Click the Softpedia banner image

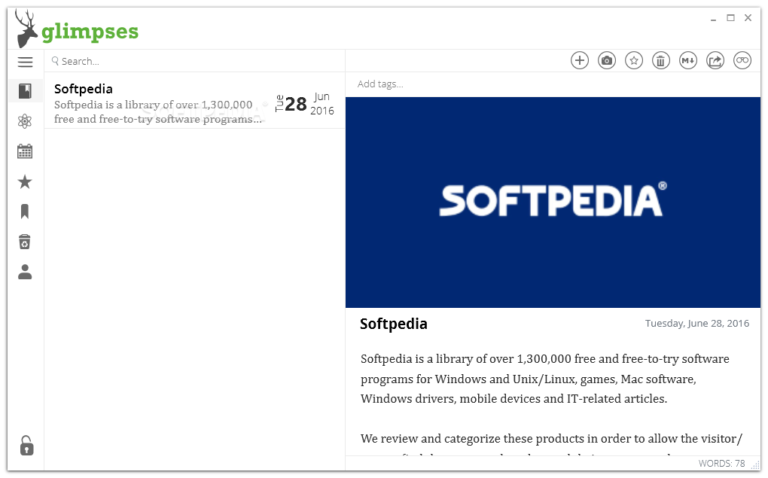[x=552, y=201]
